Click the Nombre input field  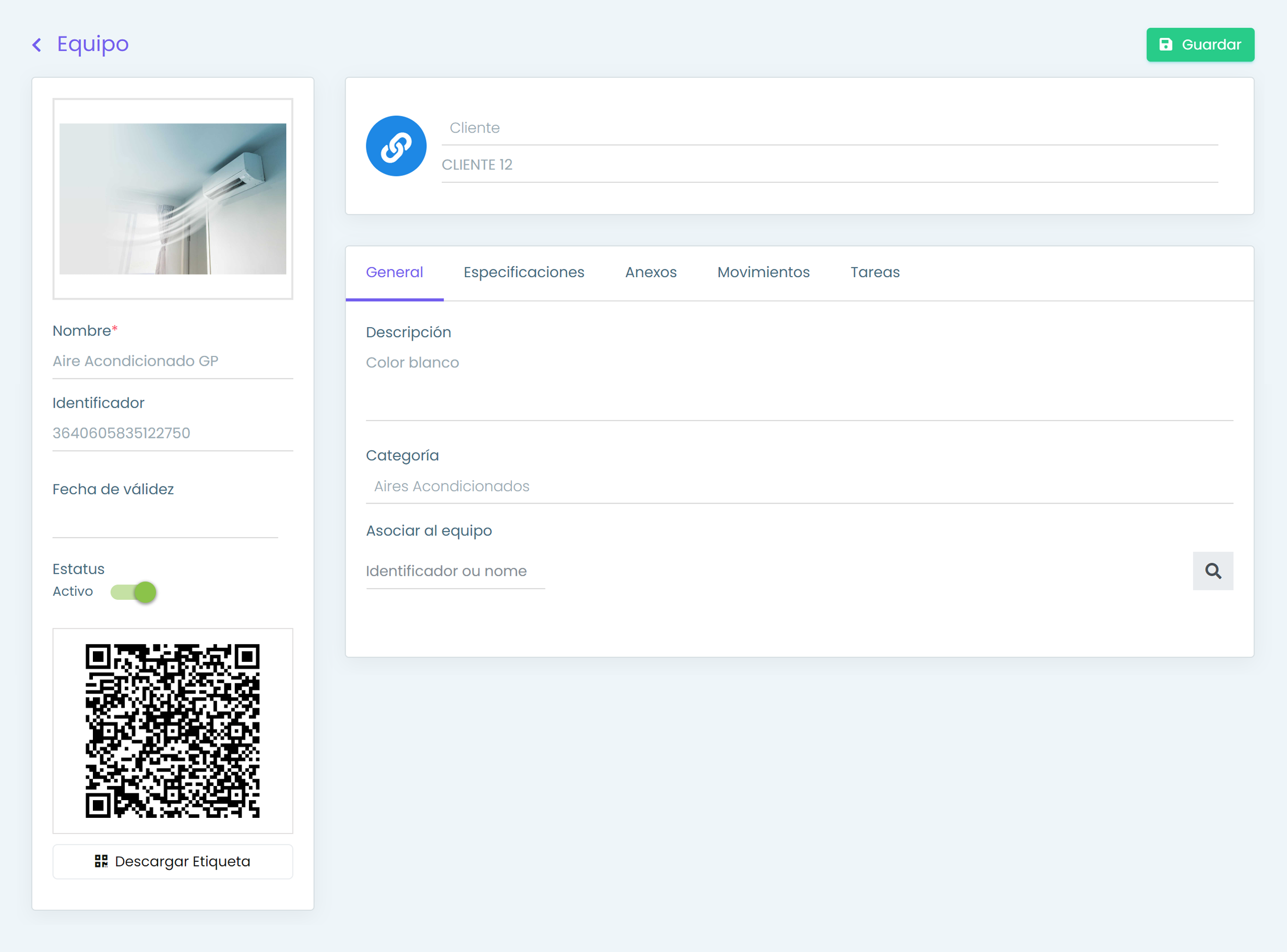pyautogui.click(x=172, y=361)
